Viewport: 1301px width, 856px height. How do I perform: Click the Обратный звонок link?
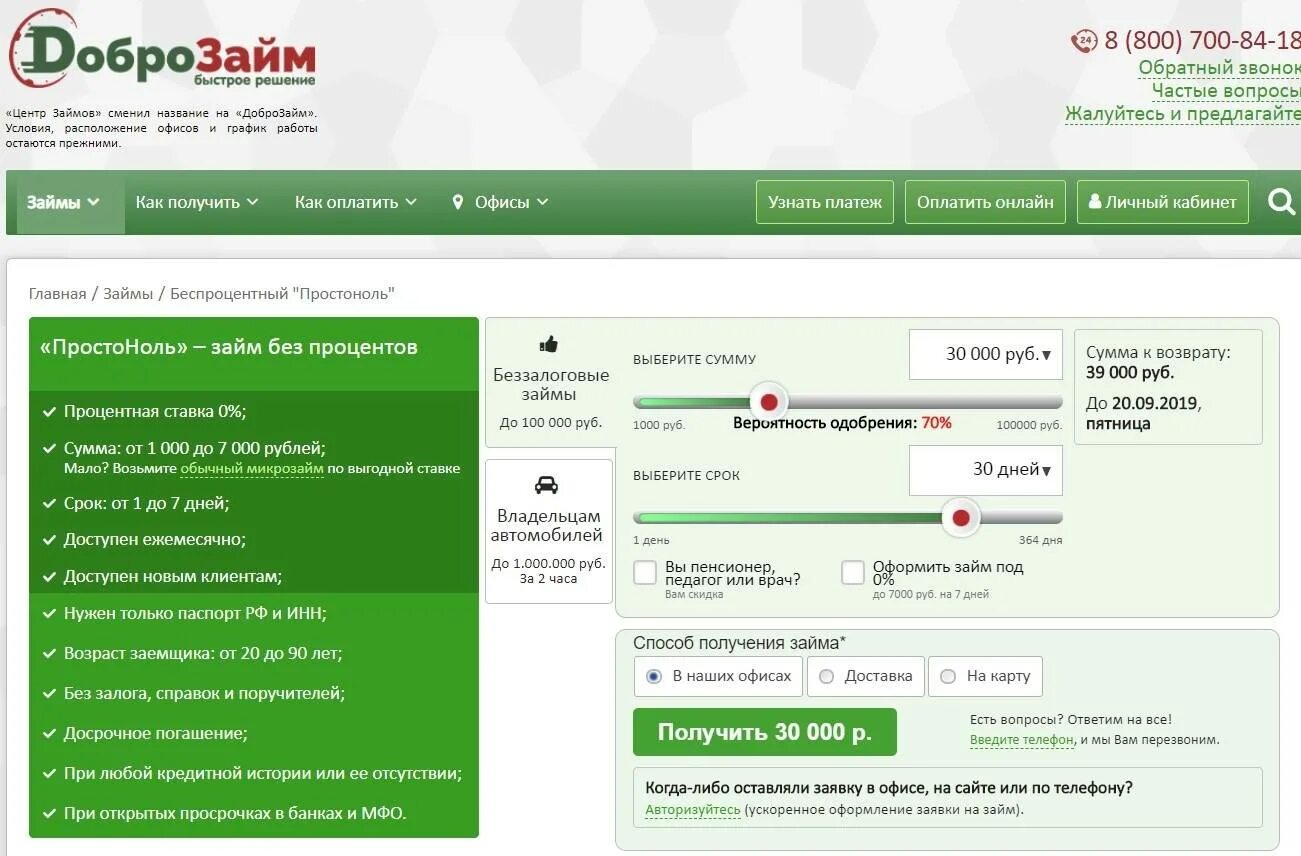[x=1219, y=68]
